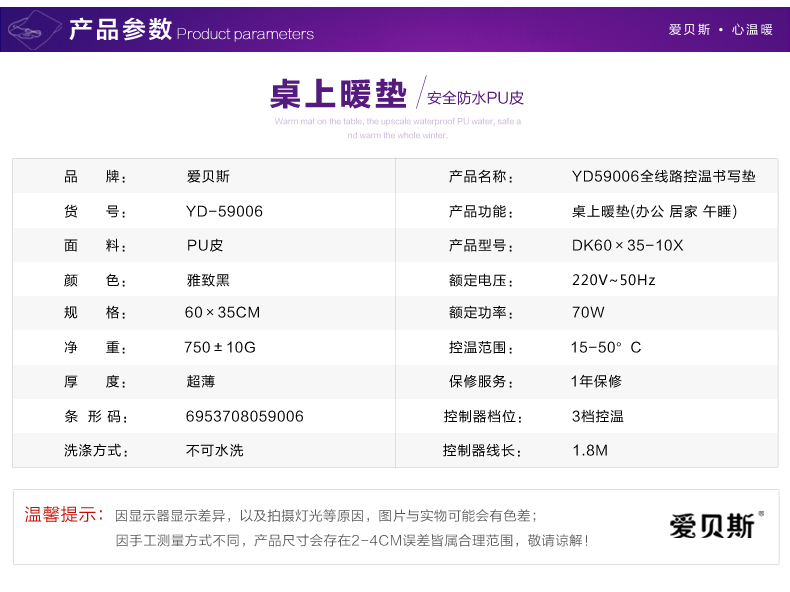Screen dimensions: 790x592
Task: Click the 颜色 label
Action: 95,280
